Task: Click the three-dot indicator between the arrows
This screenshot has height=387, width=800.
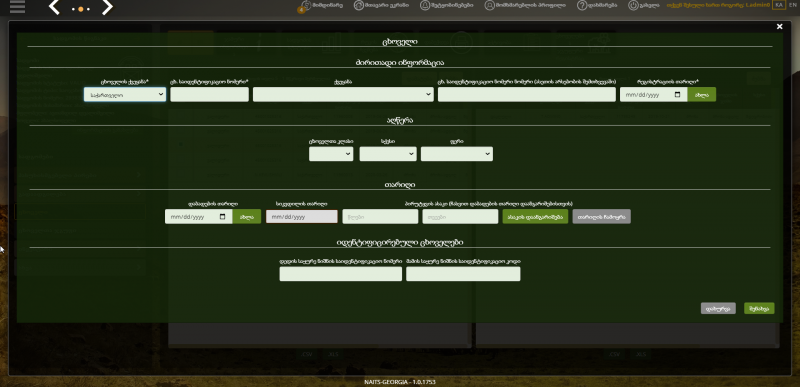Action: (x=81, y=9)
